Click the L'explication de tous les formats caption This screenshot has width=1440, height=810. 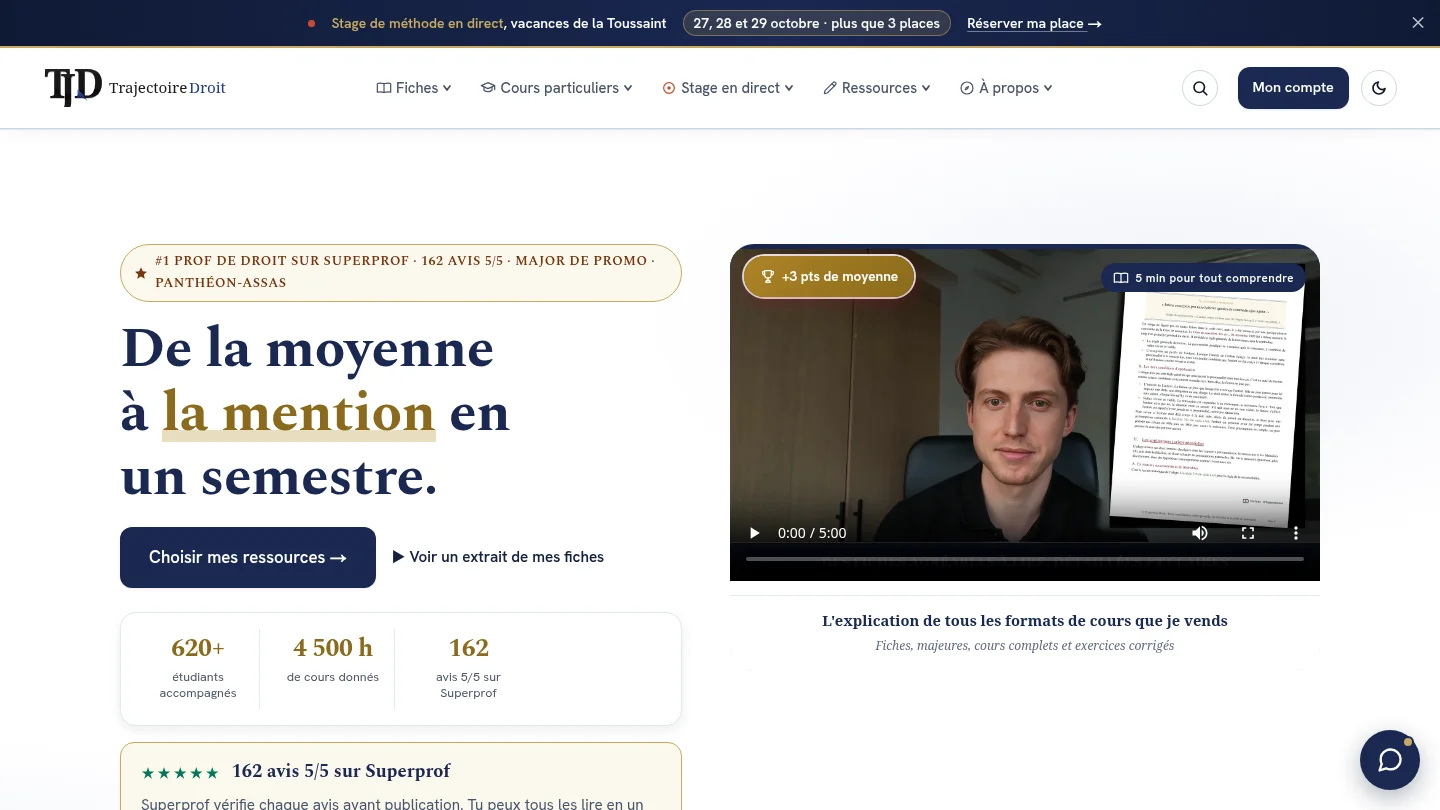pyautogui.click(x=1025, y=621)
